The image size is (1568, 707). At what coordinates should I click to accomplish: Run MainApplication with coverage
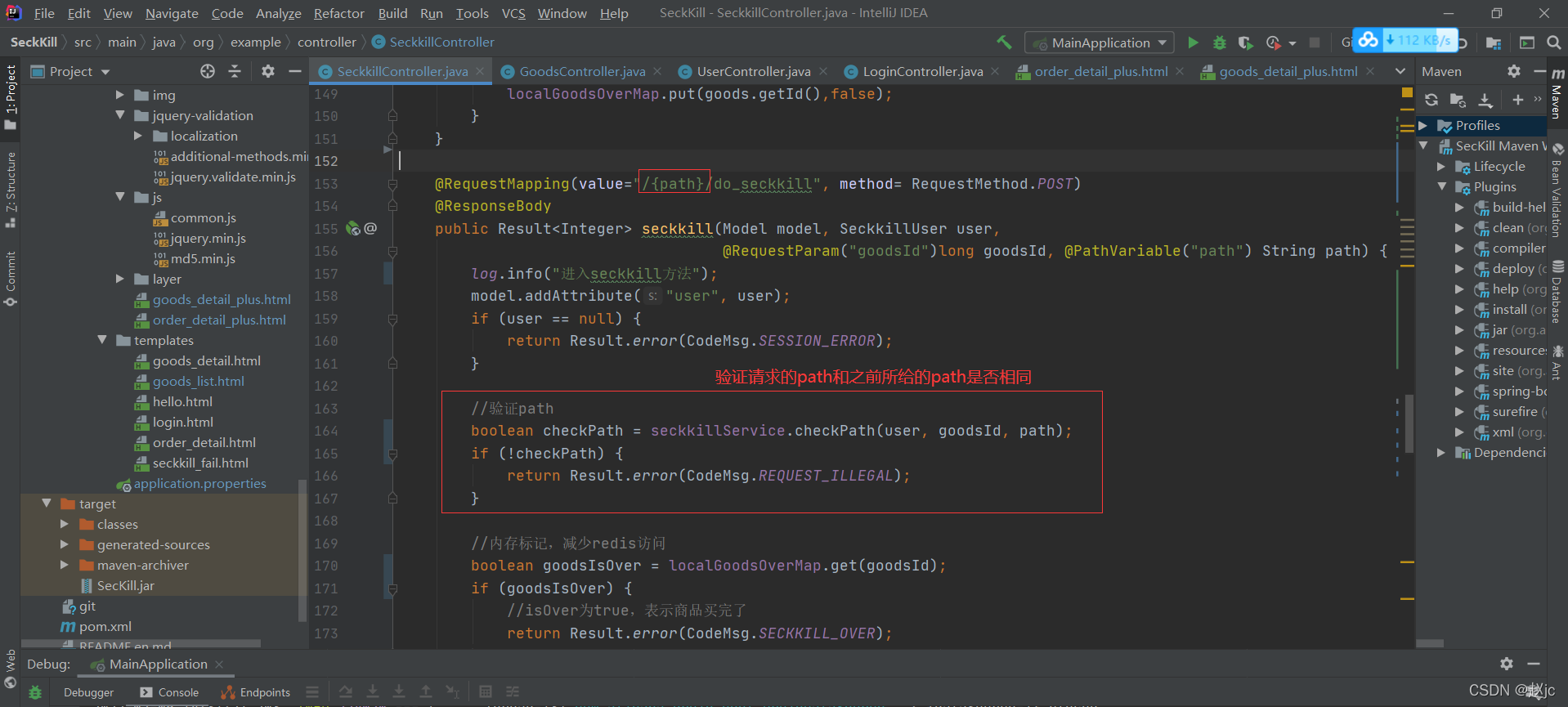pos(1245,43)
